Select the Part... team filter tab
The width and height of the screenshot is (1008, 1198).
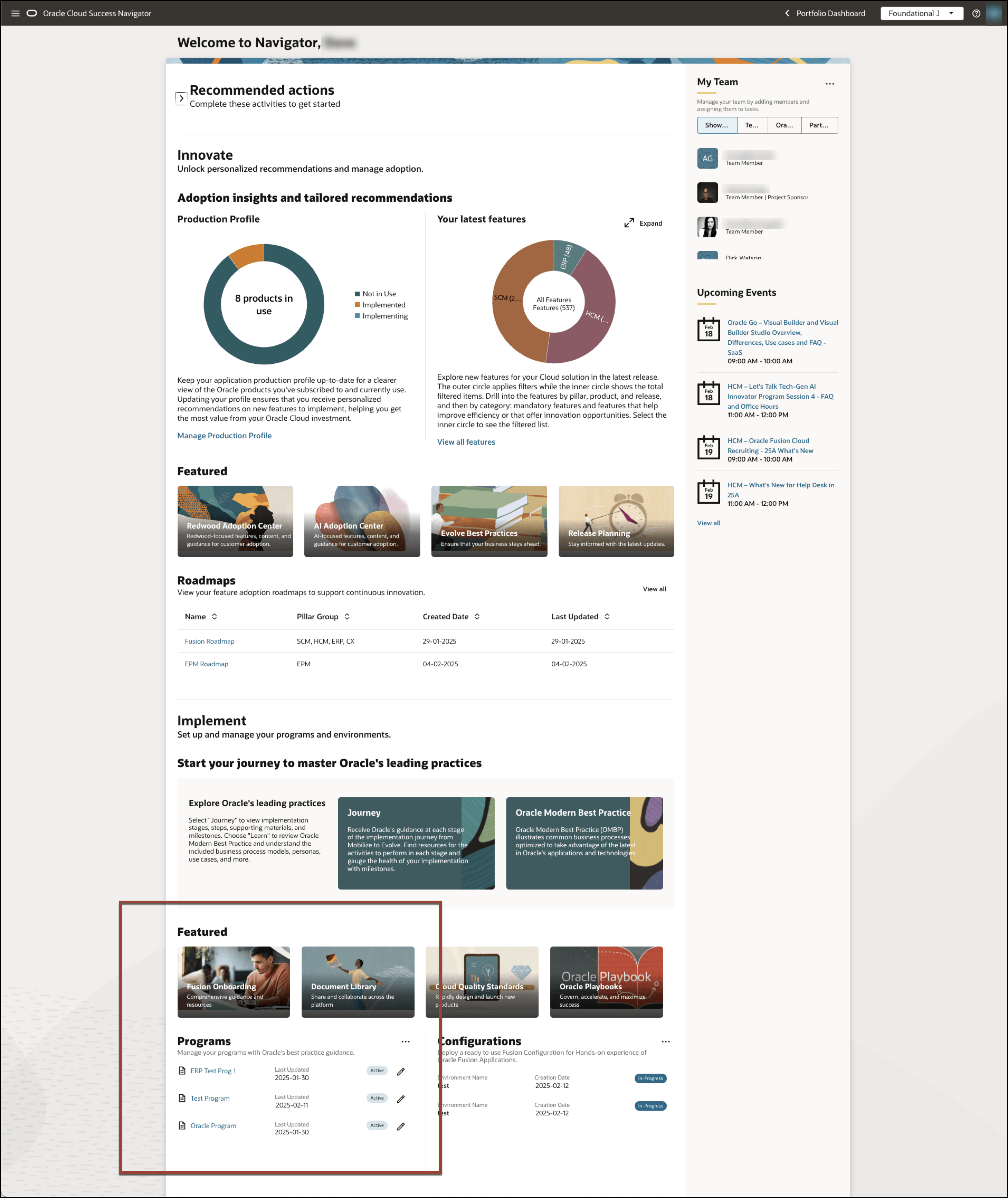click(818, 125)
